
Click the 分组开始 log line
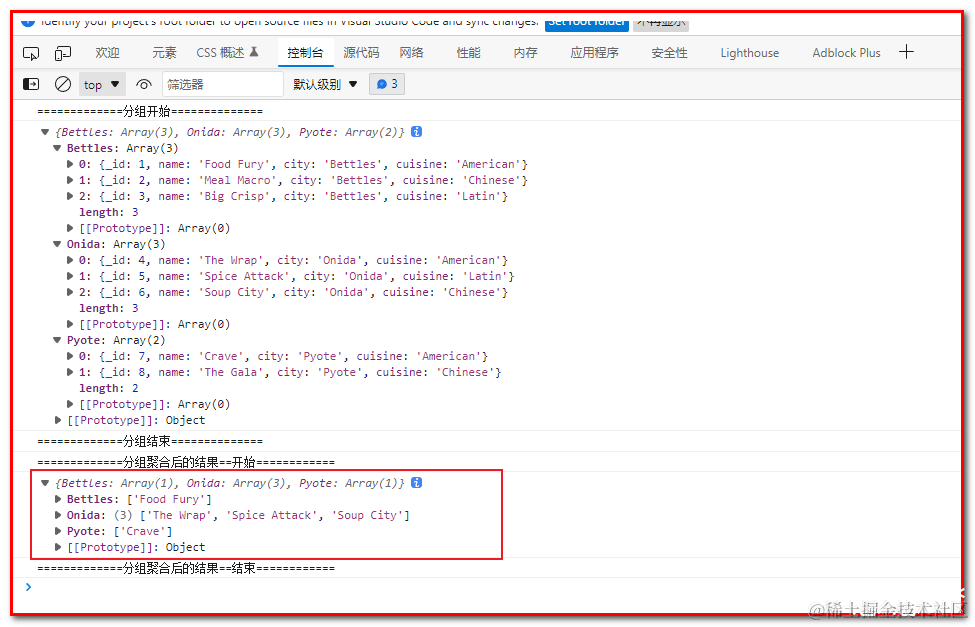point(150,111)
